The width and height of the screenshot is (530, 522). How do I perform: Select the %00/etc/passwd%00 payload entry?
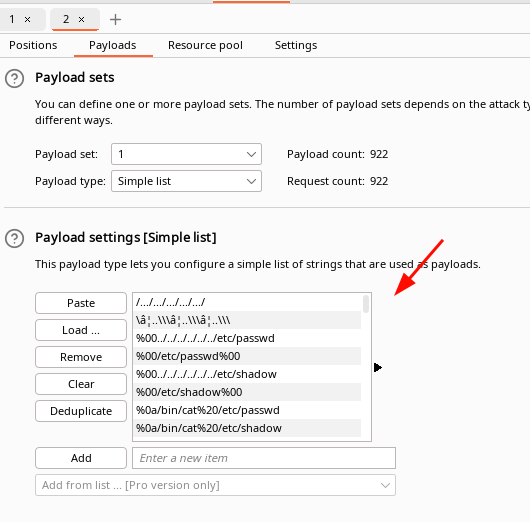pos(247,356)
